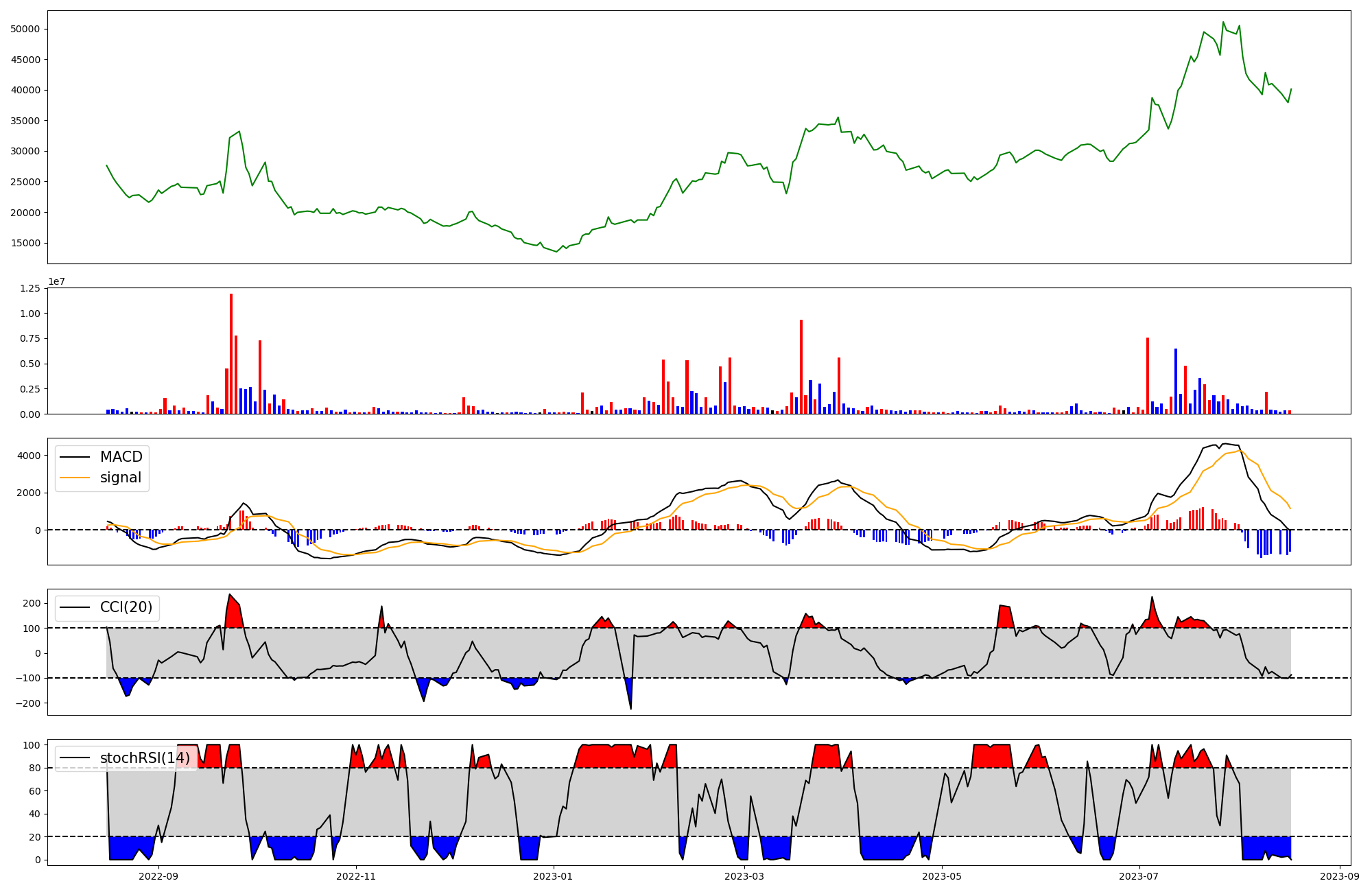Click the 2022-09 date axis label
The image size is (1372, 892).
click(x=158, y=876)
